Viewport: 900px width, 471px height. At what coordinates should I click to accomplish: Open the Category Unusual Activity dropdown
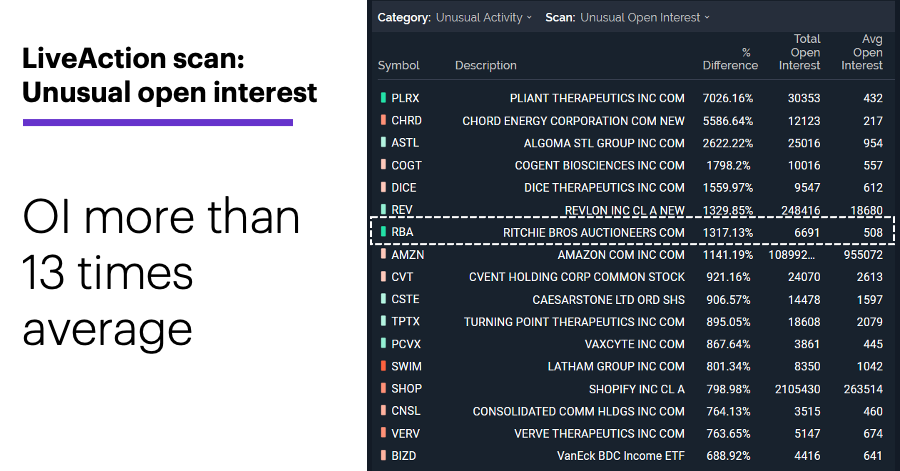pyautogui.click(x=484, y=18)
